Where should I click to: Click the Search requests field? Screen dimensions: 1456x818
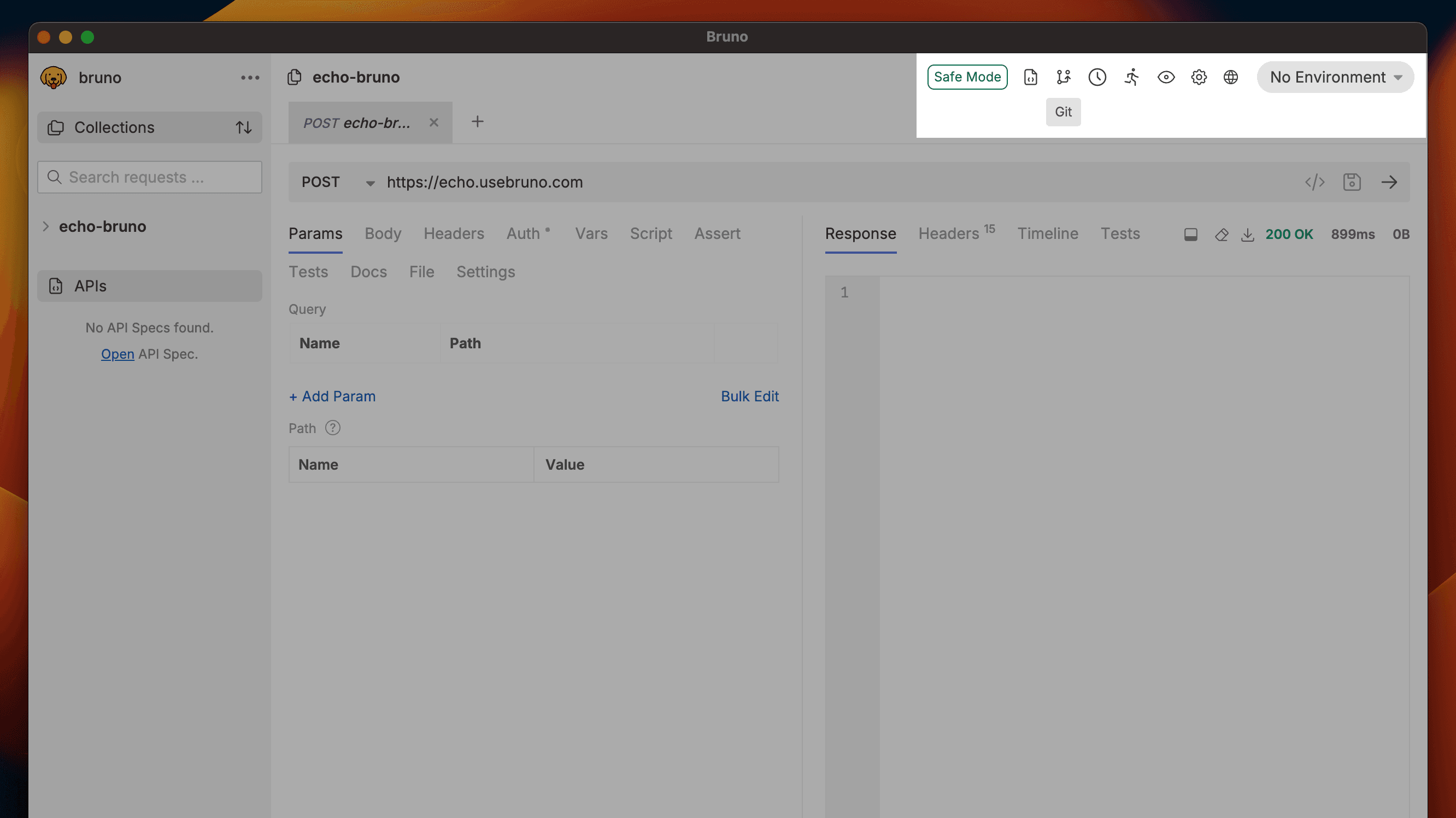(x=150, y=177)
